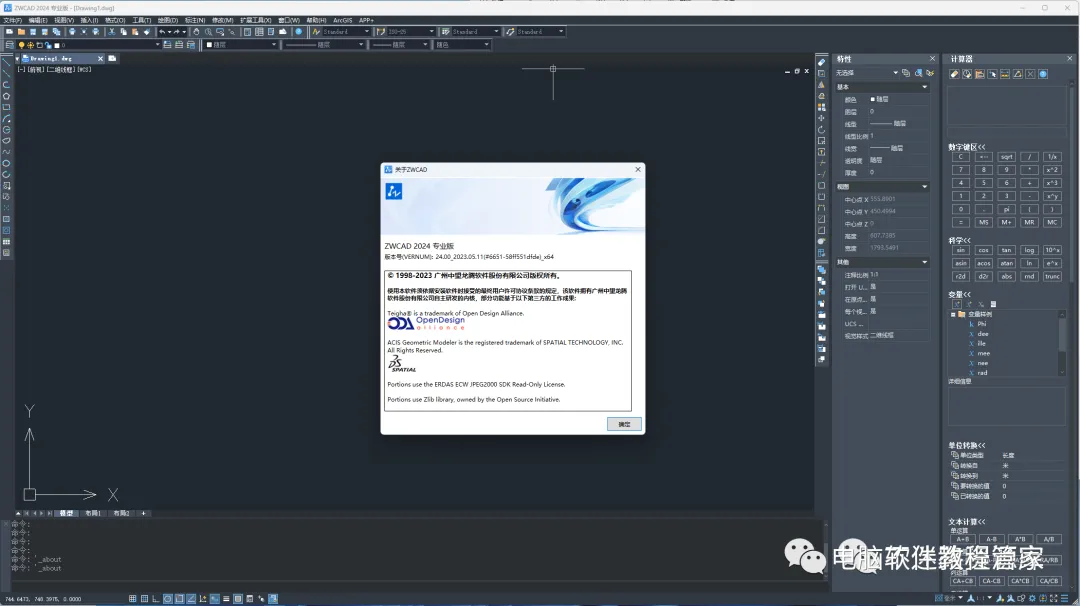Select the Pan hand tool

(196, 32)
